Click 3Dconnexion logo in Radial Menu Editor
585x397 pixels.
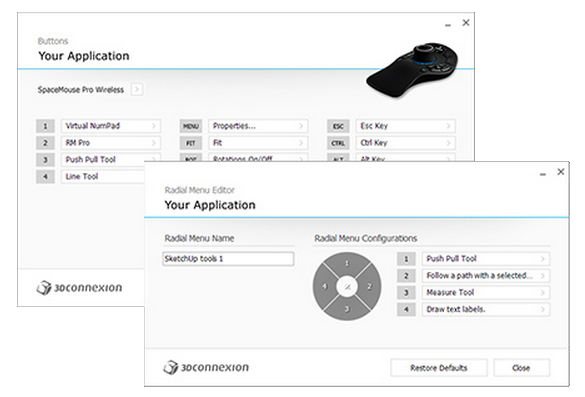[206, 367]
